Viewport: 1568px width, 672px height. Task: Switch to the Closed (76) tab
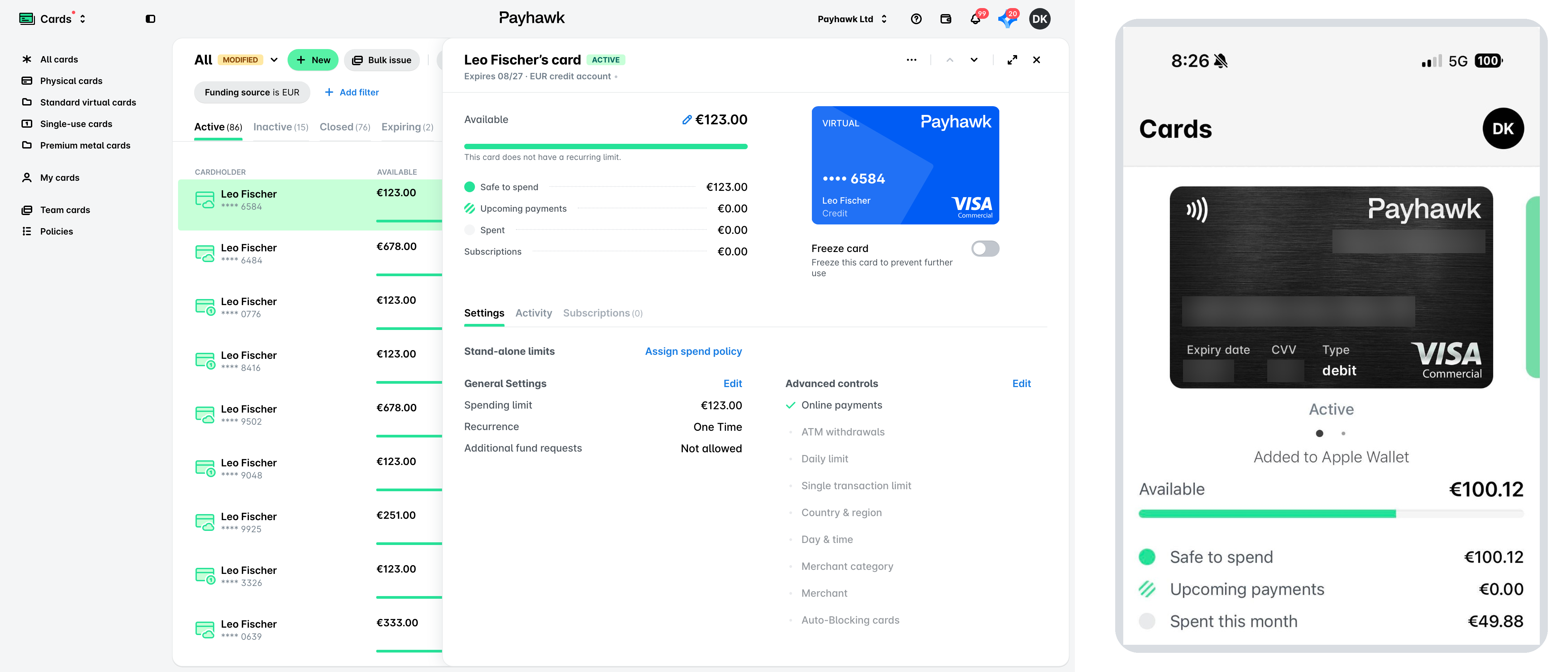[x=345, y=127]
